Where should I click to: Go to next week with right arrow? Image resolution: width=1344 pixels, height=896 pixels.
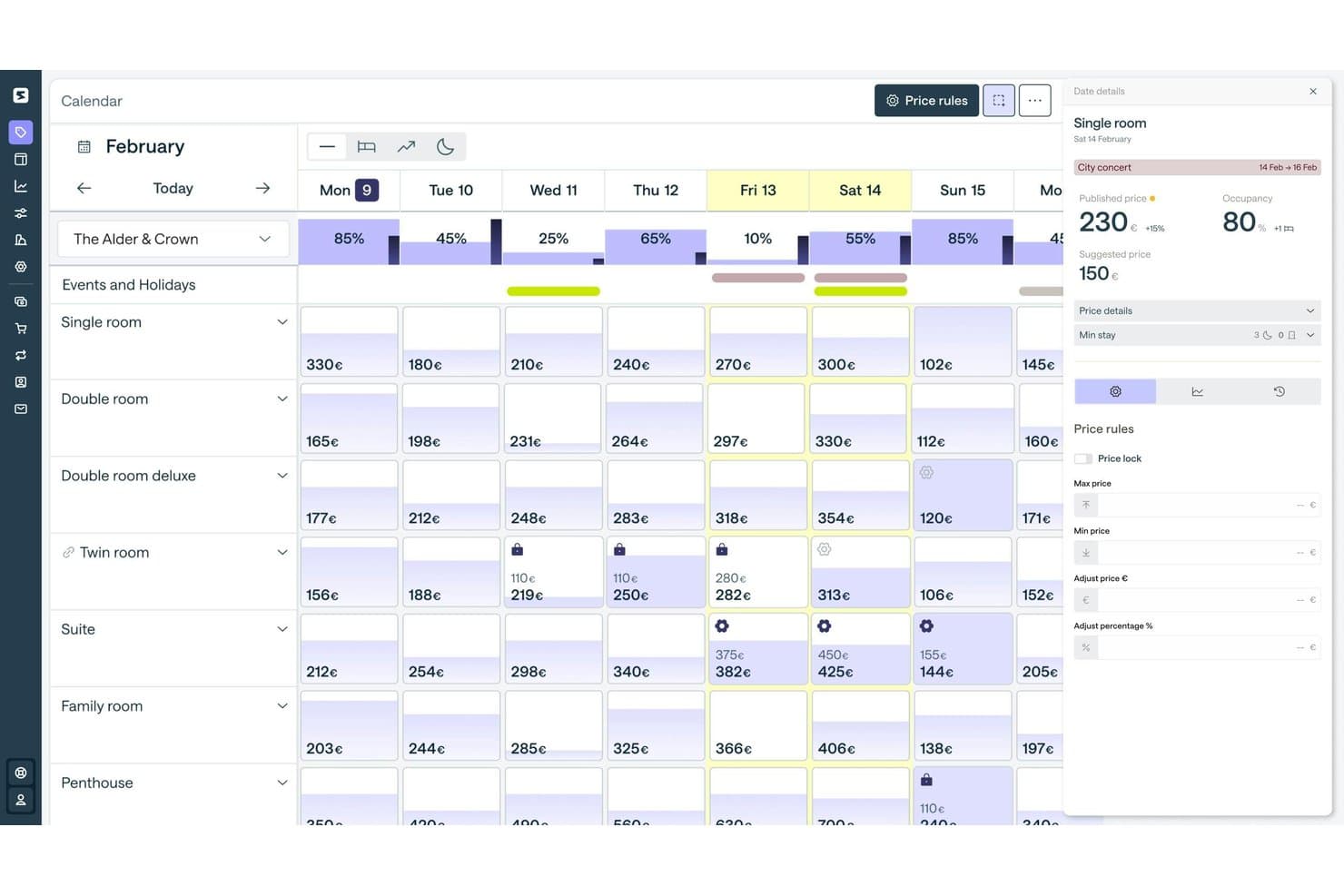[x=262, y=188]
